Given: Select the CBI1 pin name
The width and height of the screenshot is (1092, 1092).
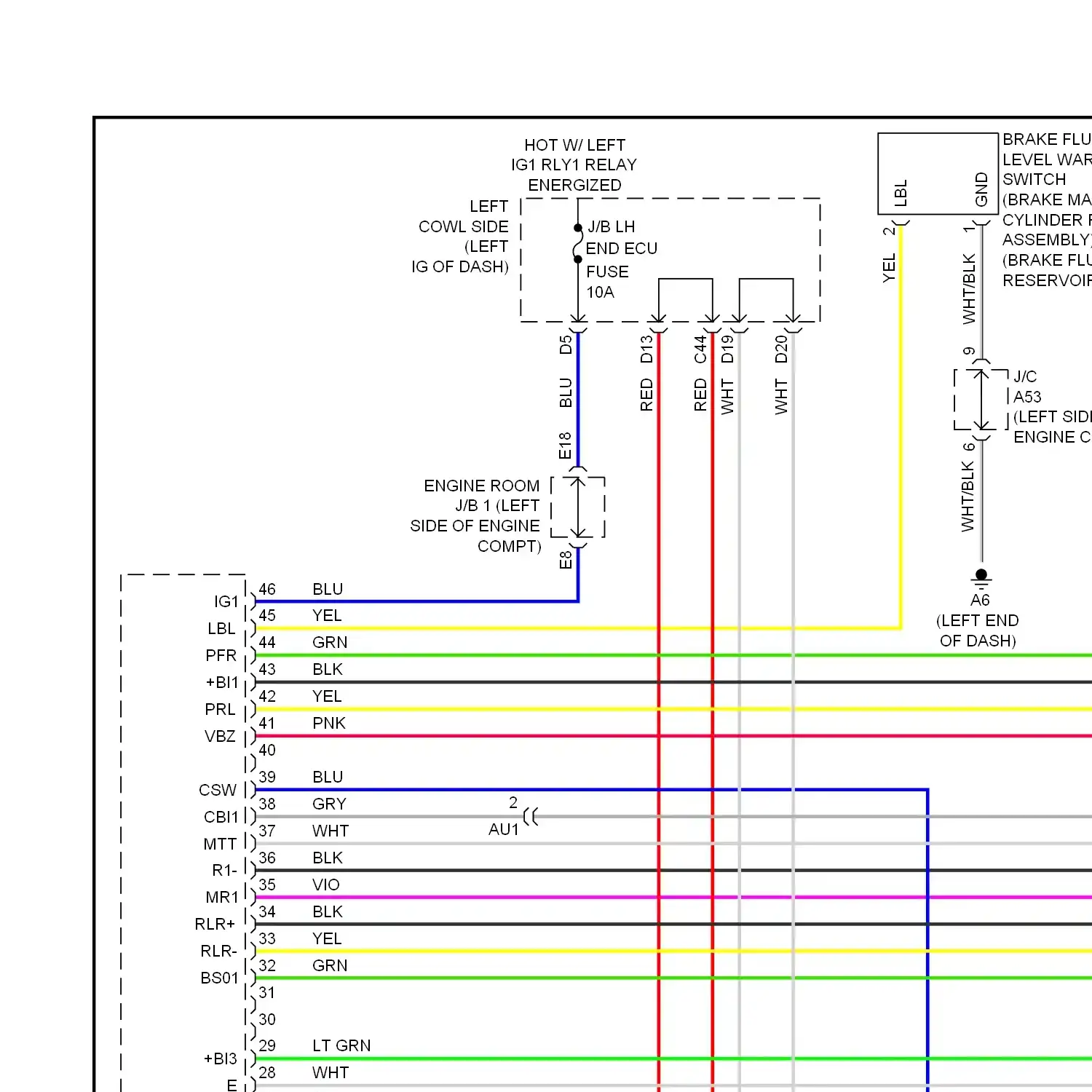Looking at the screenshot, I should coord(221,817).
